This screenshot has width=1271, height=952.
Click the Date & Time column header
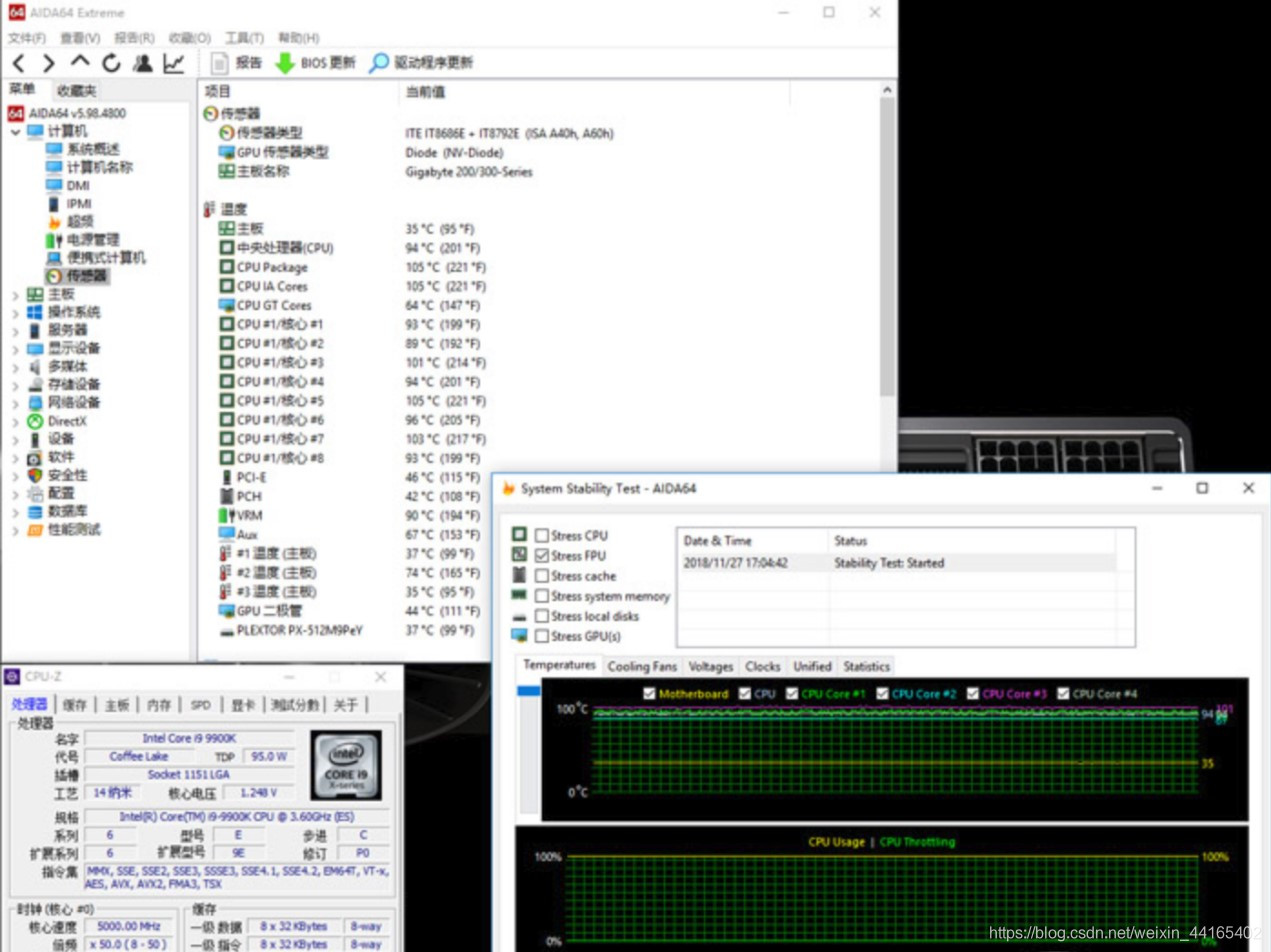753,541
